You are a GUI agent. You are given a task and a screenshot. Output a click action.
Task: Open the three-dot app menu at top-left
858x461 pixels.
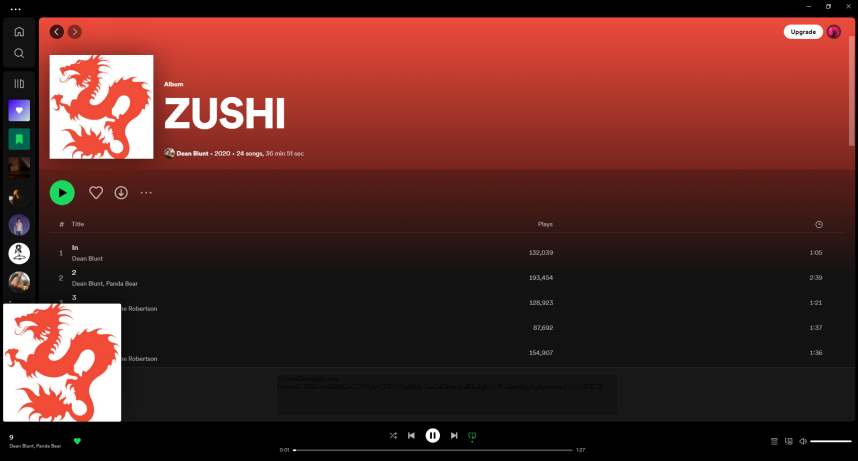coord(15,9)
